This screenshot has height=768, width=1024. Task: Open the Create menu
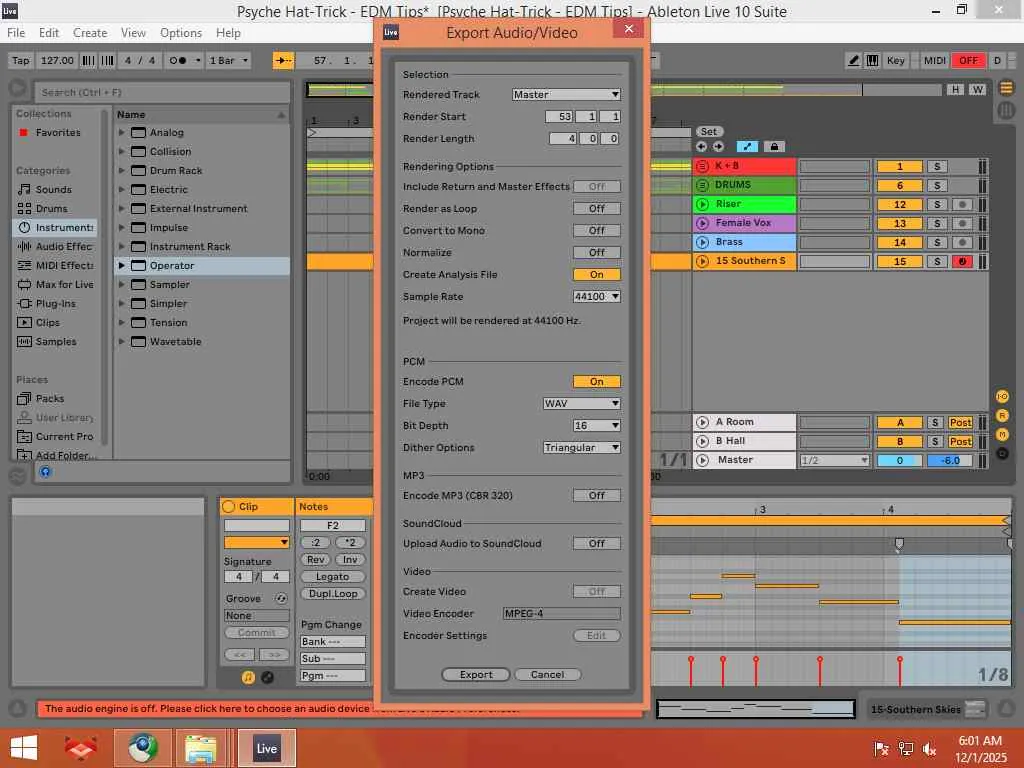click(89, 33)
